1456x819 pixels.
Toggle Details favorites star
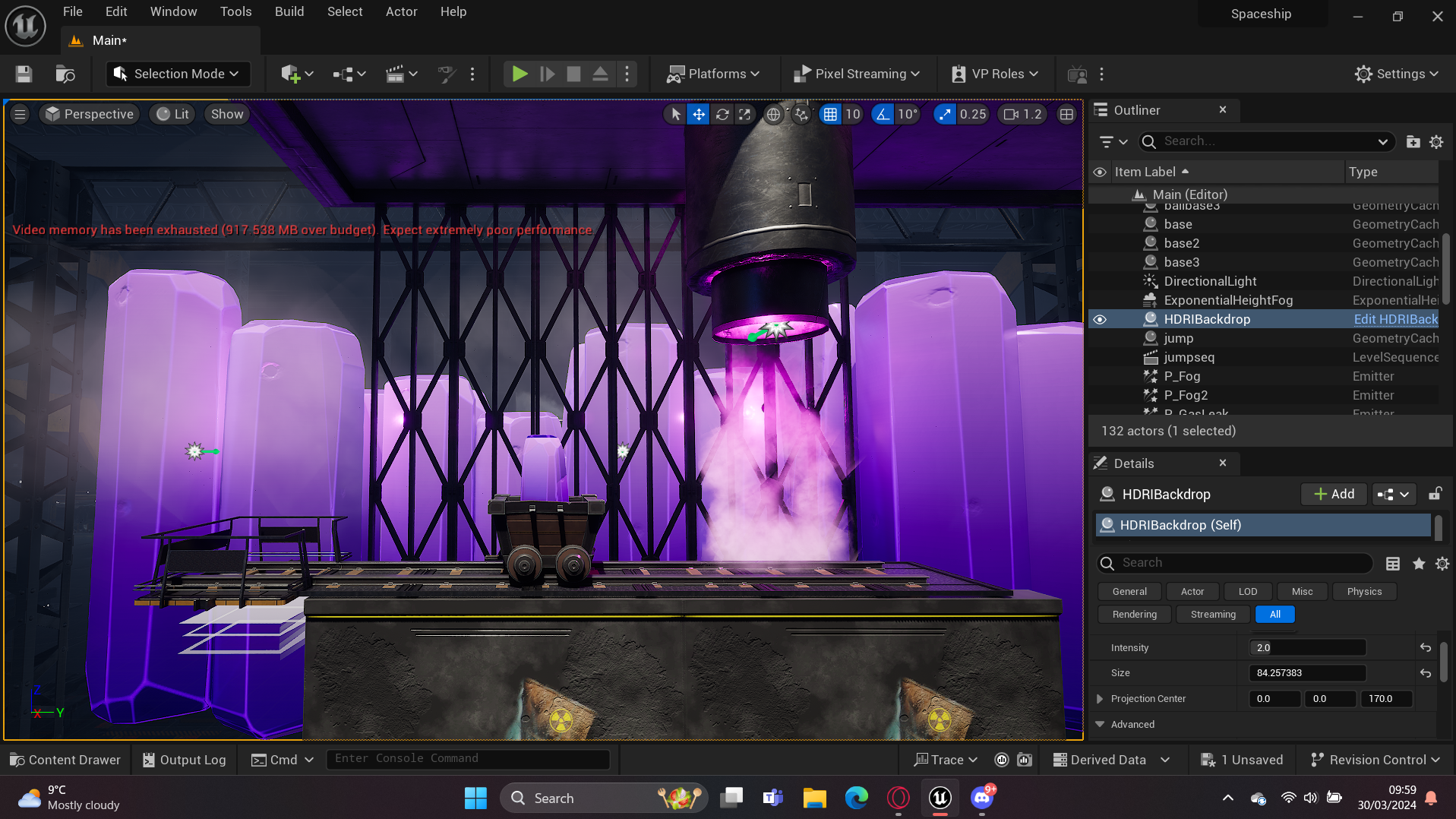point(1418,563)
